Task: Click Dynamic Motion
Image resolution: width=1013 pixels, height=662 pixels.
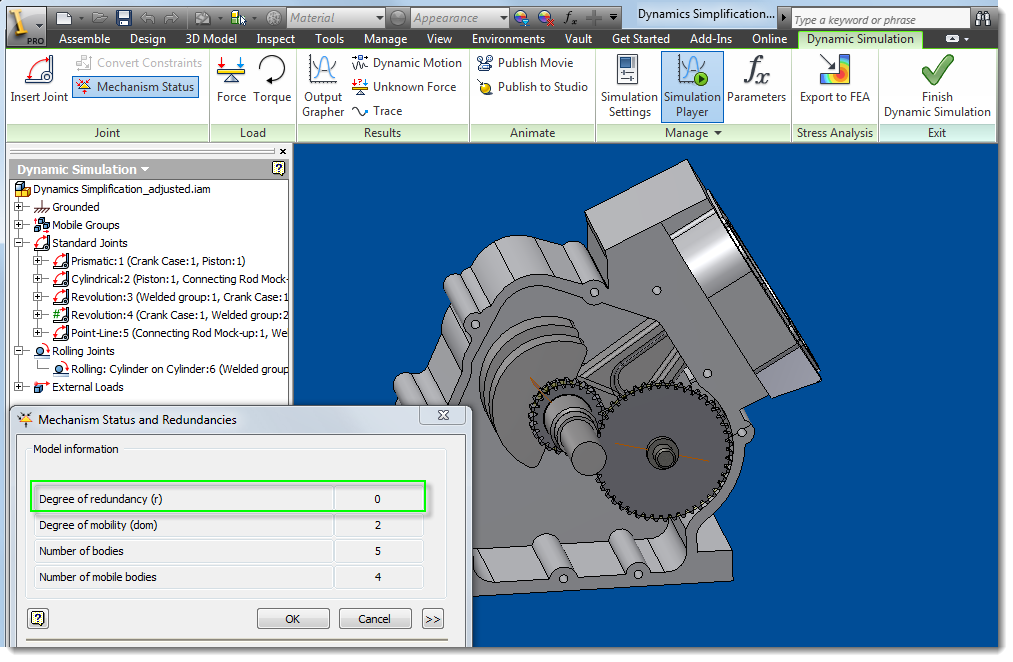Action: pos(407,63)
